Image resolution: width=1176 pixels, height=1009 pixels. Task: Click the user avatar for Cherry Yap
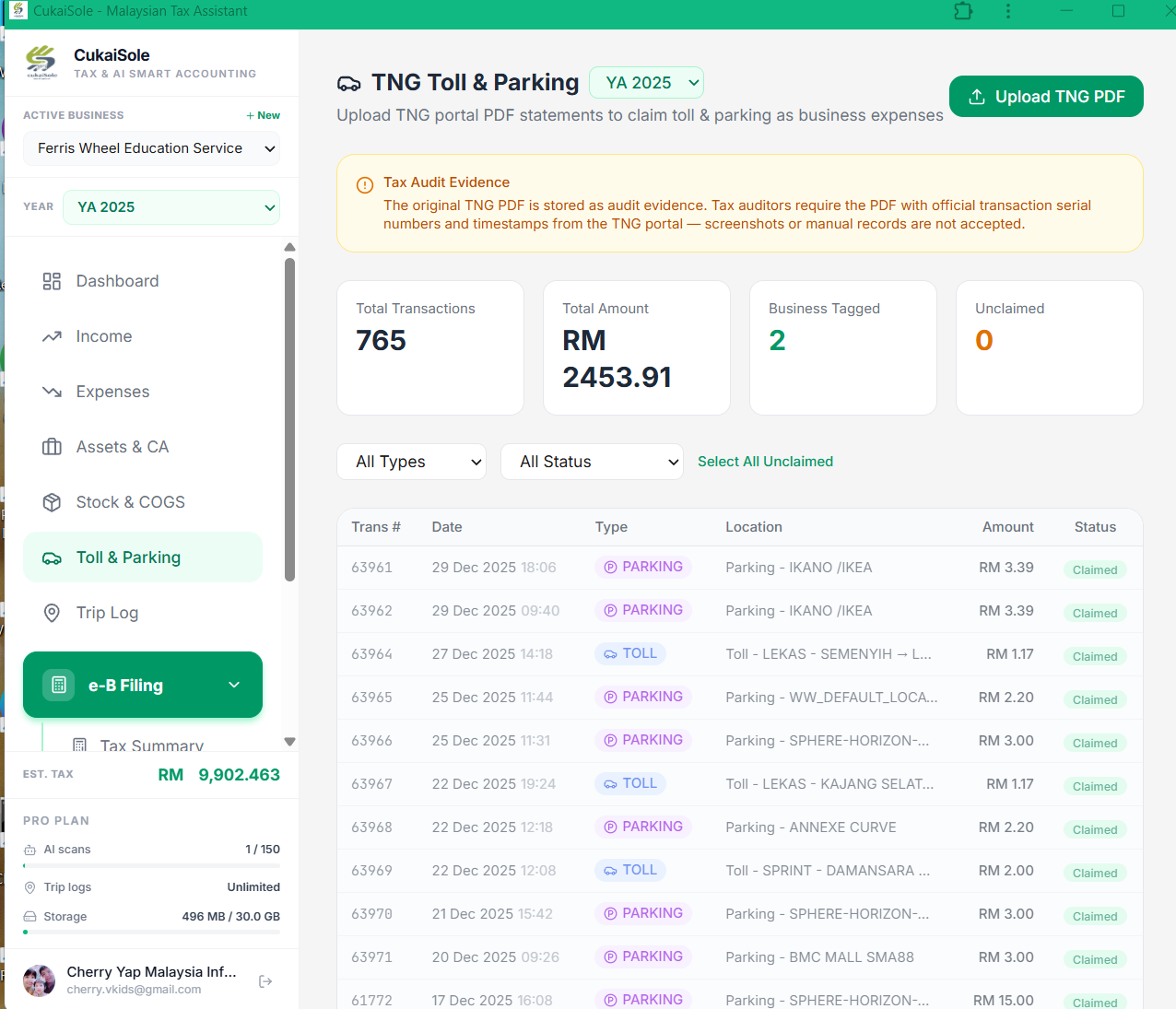pos(39,980)
